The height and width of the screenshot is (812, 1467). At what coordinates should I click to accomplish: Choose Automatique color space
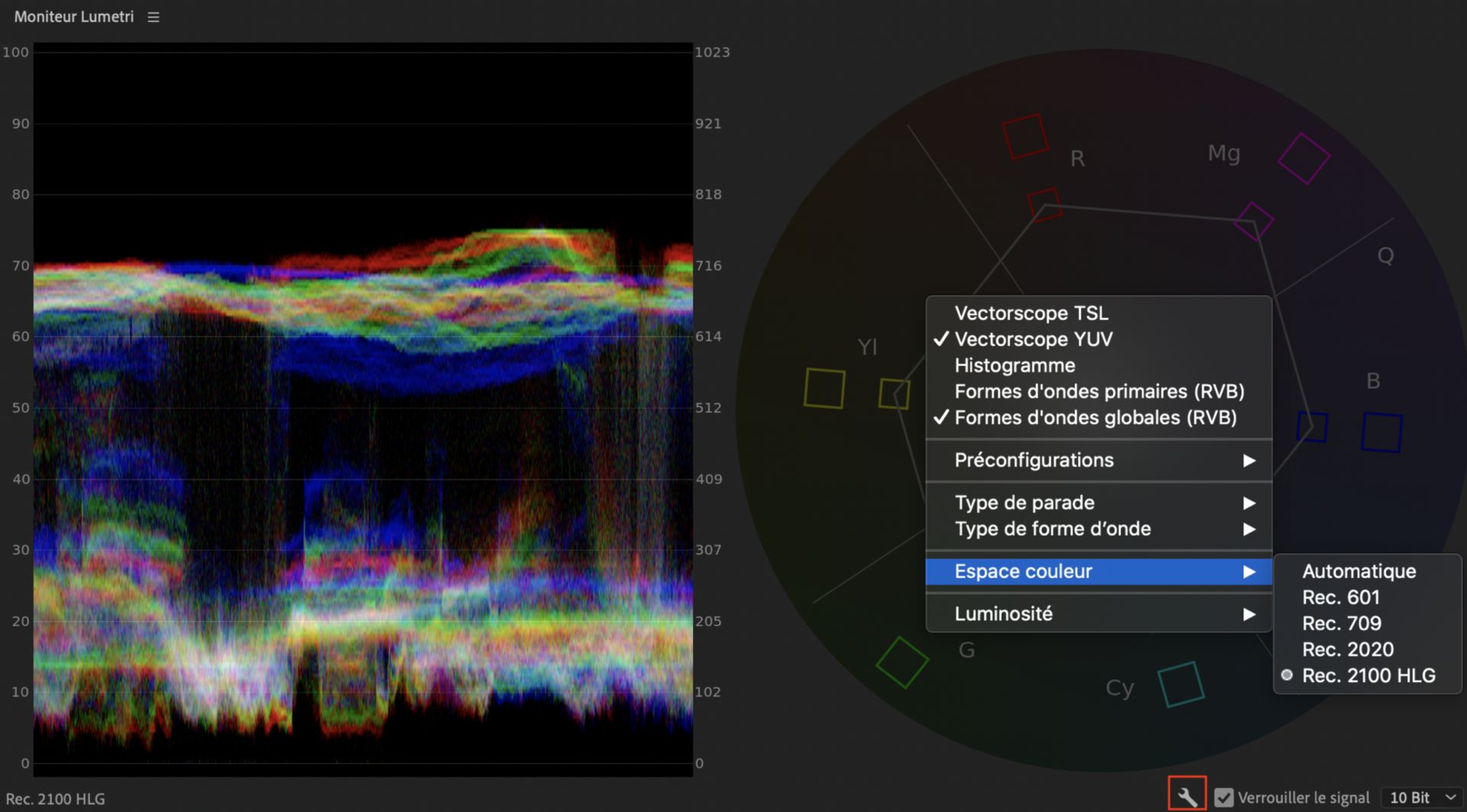1359,571
